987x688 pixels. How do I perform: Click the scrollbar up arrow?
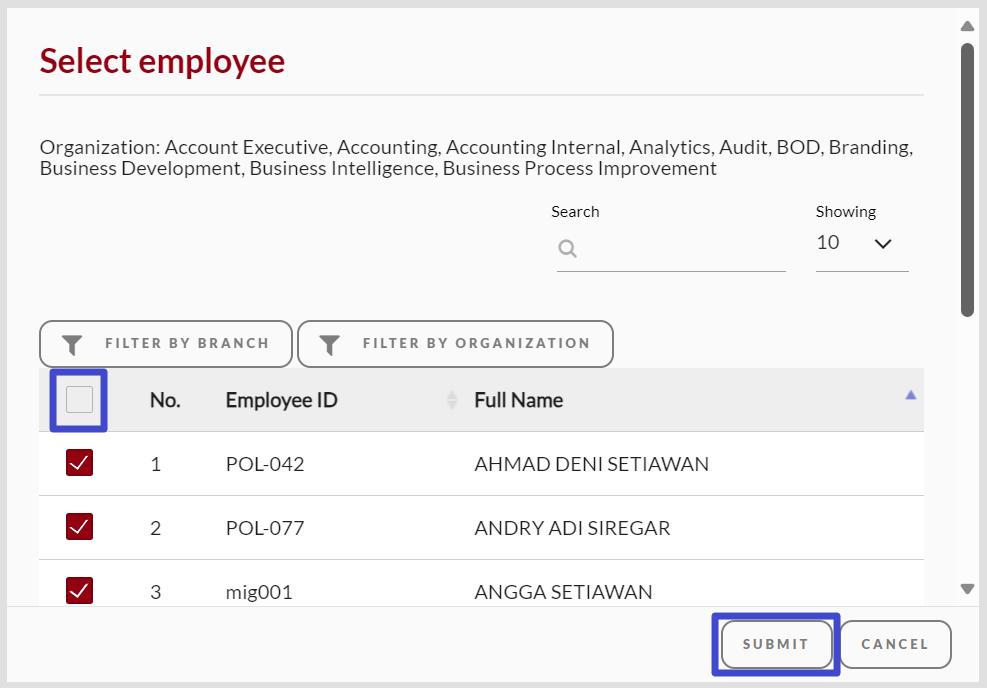967,26
